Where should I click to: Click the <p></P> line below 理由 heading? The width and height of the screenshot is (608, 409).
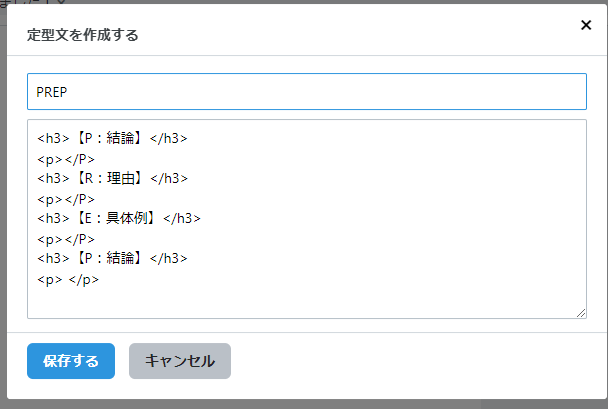(66, 199)
